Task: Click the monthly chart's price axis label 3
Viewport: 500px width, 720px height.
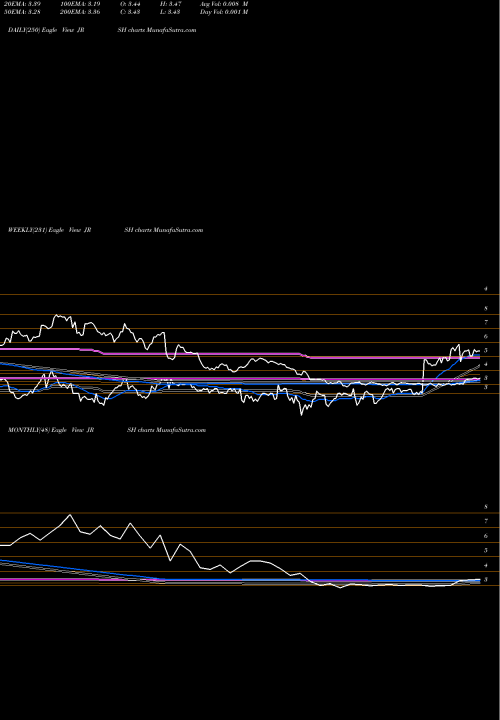Action: 486,580
